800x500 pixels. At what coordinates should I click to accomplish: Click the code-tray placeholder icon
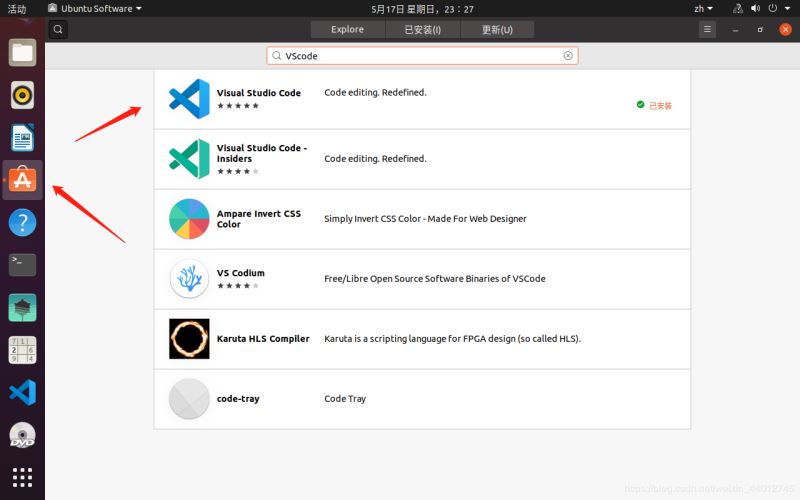point(189,398)
